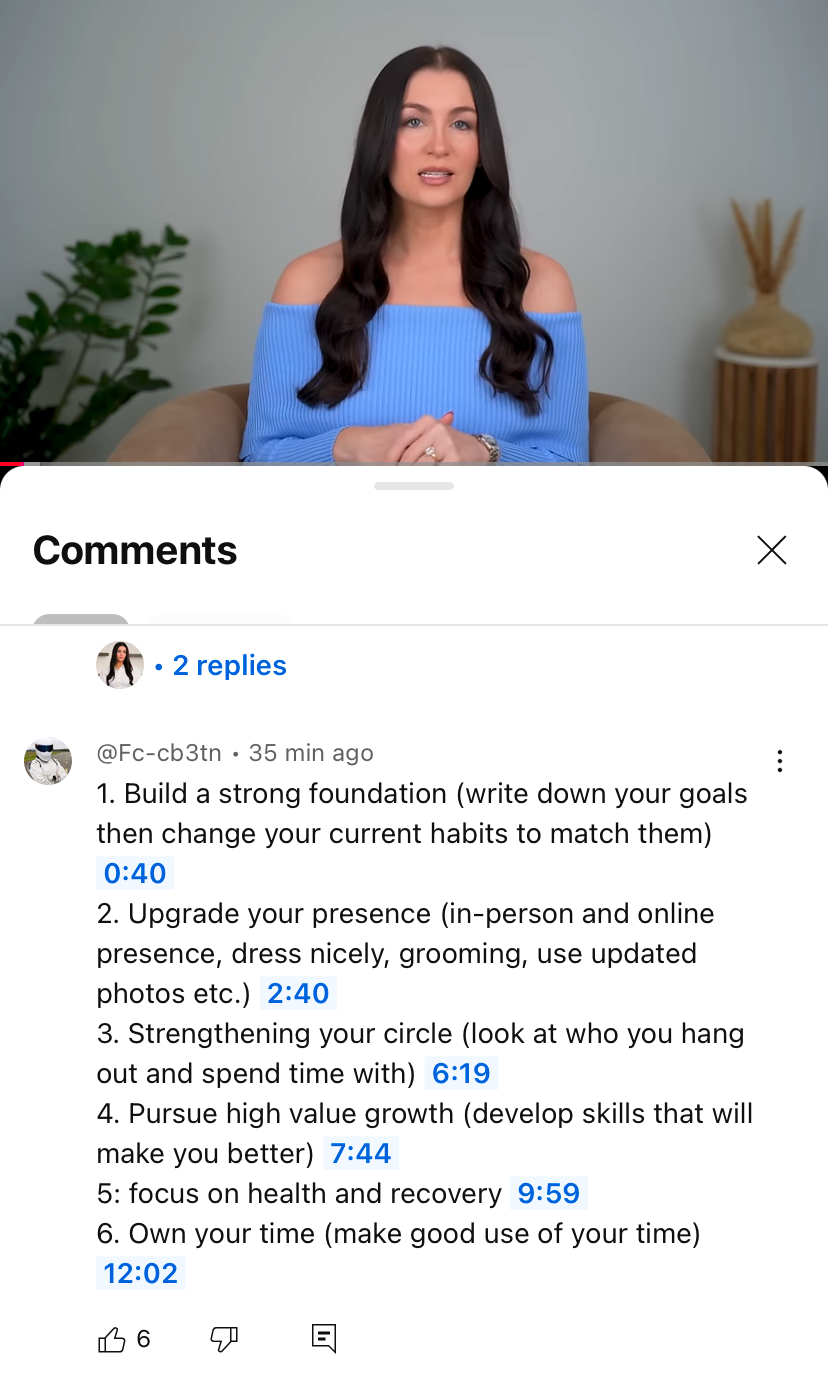Jump to timestamp 9:59
Viewport: 828px width, 1378px height.
pos(548,1193)
